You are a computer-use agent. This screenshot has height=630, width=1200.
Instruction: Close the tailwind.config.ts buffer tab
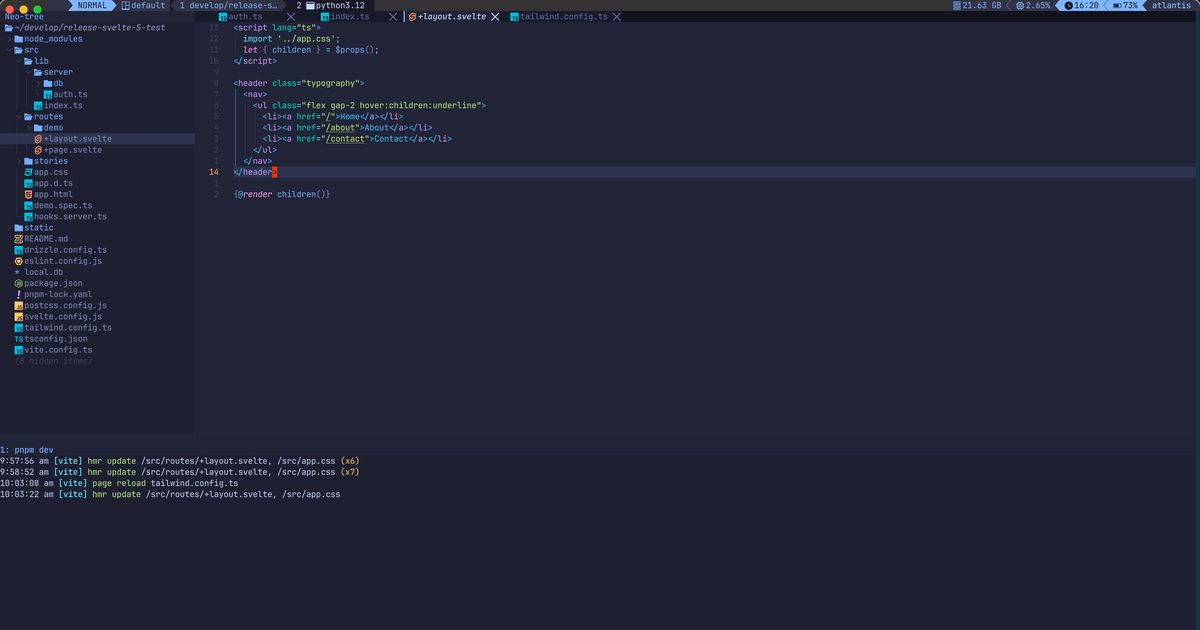[616, 17]
